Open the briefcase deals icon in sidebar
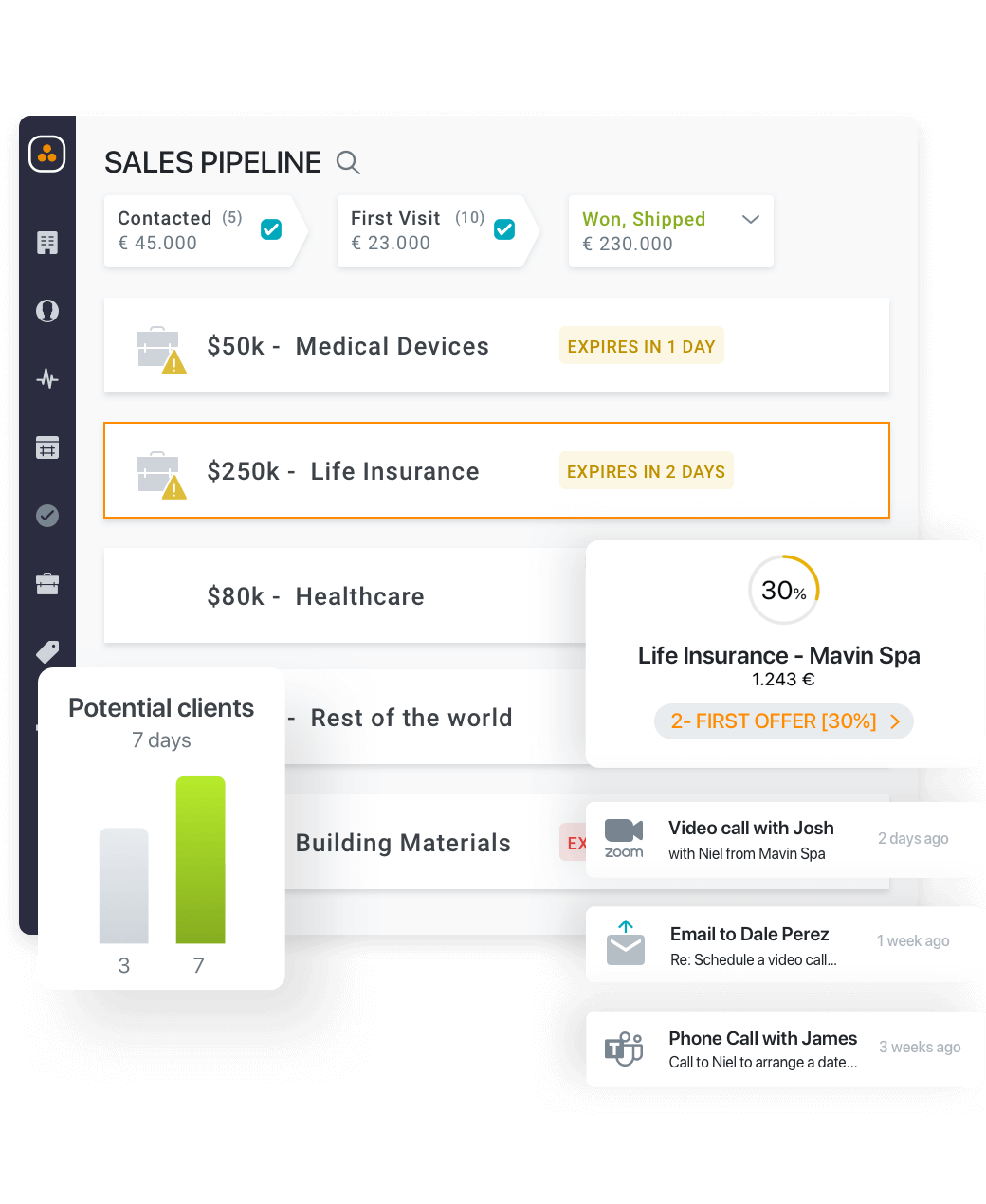This screenshot has width=986, height=1204. point(47,584)
